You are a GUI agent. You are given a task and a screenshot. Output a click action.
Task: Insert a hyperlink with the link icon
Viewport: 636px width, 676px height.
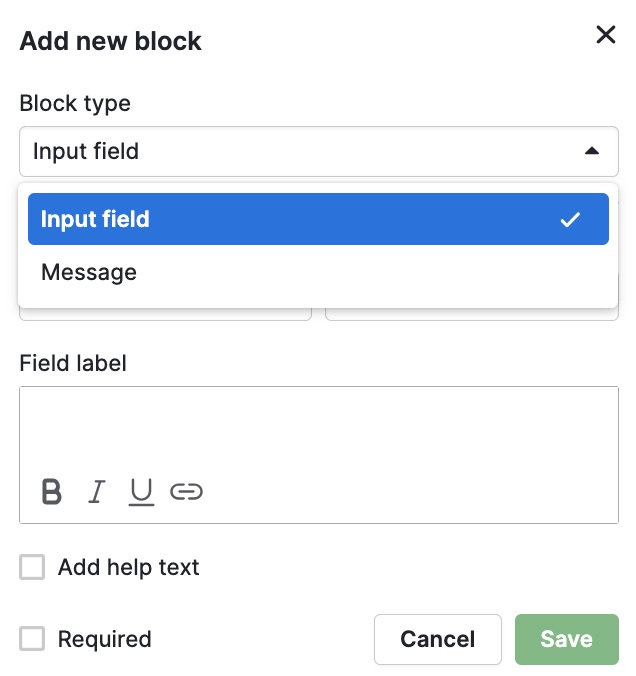tap(186, 491)
